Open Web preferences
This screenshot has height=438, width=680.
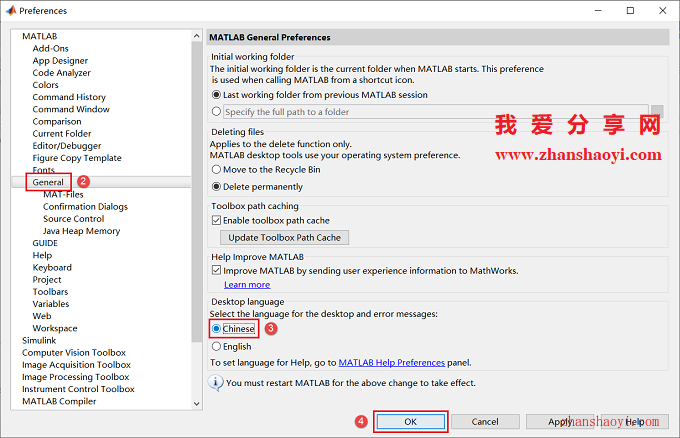pos(42,316)
